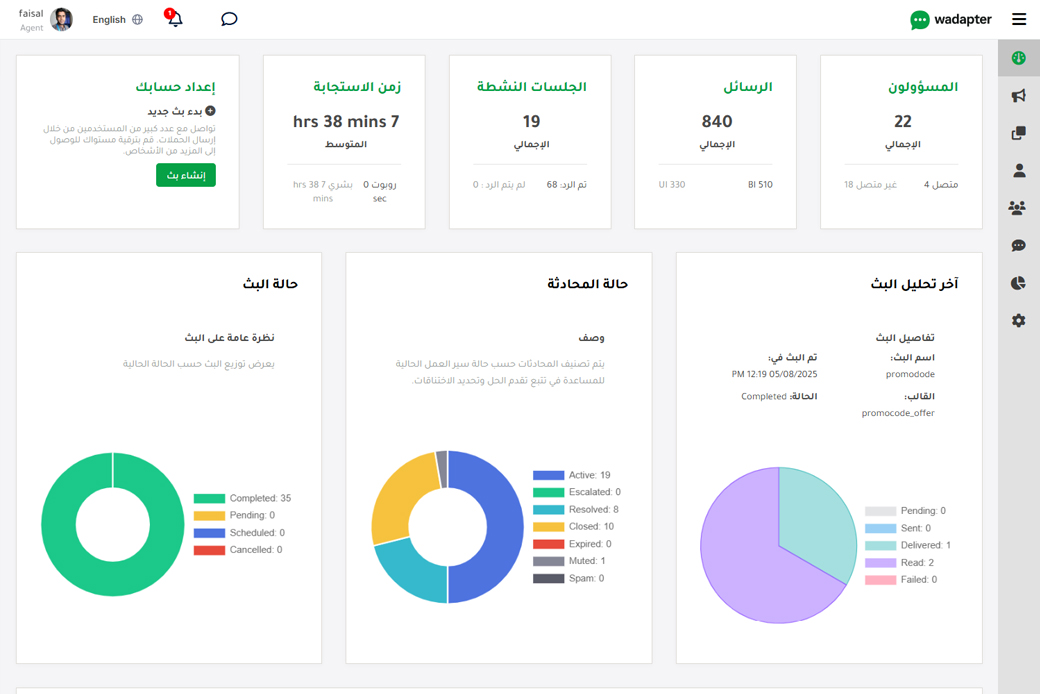1040x694 pixels.
Task: Open the hamburger menu at top right
Action: (1019, 19)
